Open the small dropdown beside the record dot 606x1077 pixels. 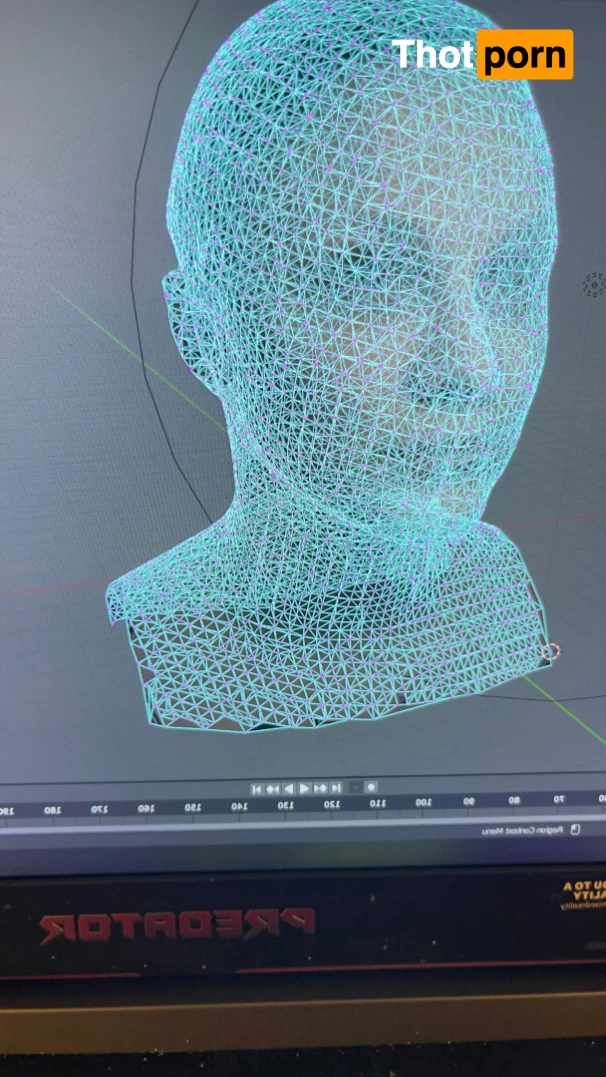pos(356,787)
